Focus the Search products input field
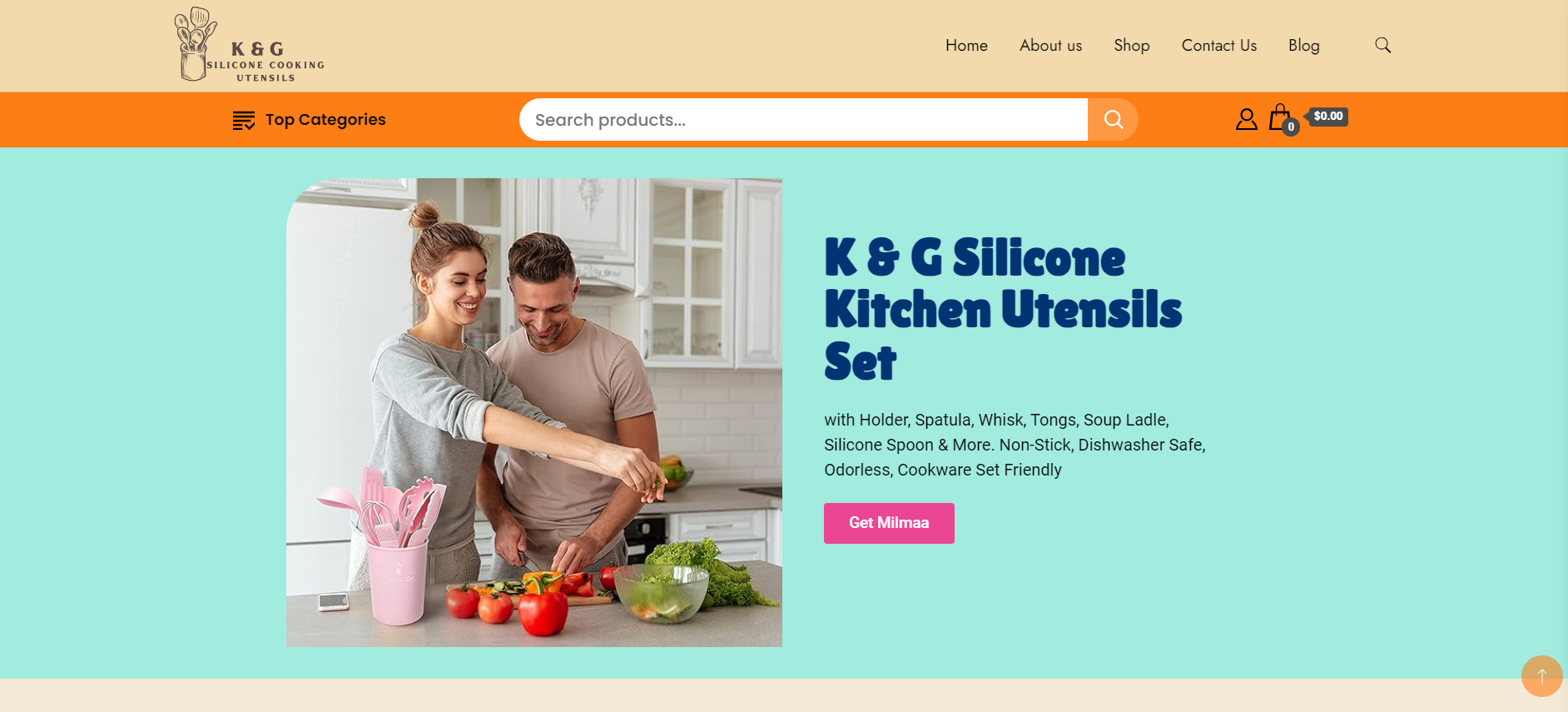The image size is (1568, 712). (803, 119)
